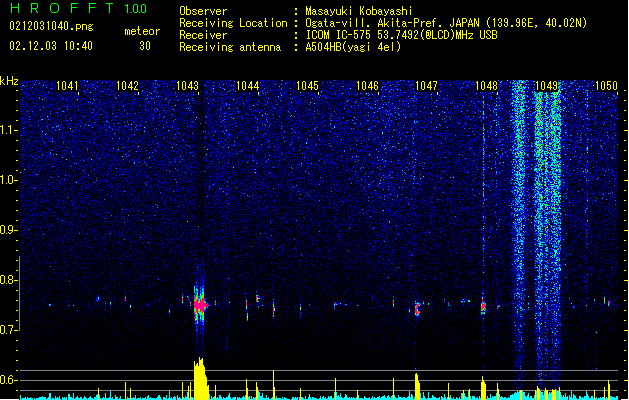Click the 0.7 frequency axis label
The width and height of the screenshot is (629, 400).
click(9, 330)
